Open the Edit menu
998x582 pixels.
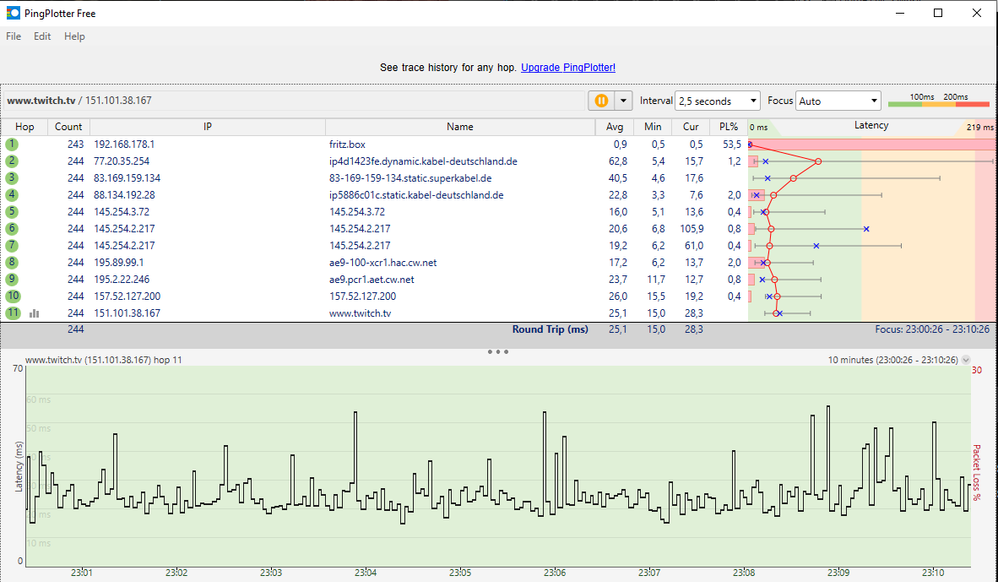coord(42,36)
